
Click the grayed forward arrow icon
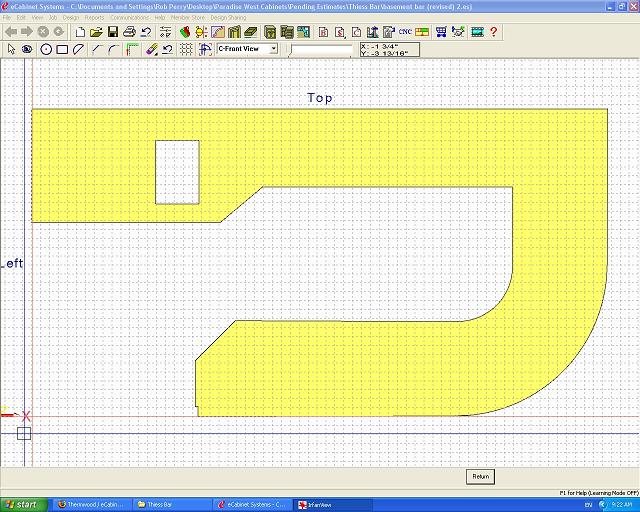click(x=27, y=32)
